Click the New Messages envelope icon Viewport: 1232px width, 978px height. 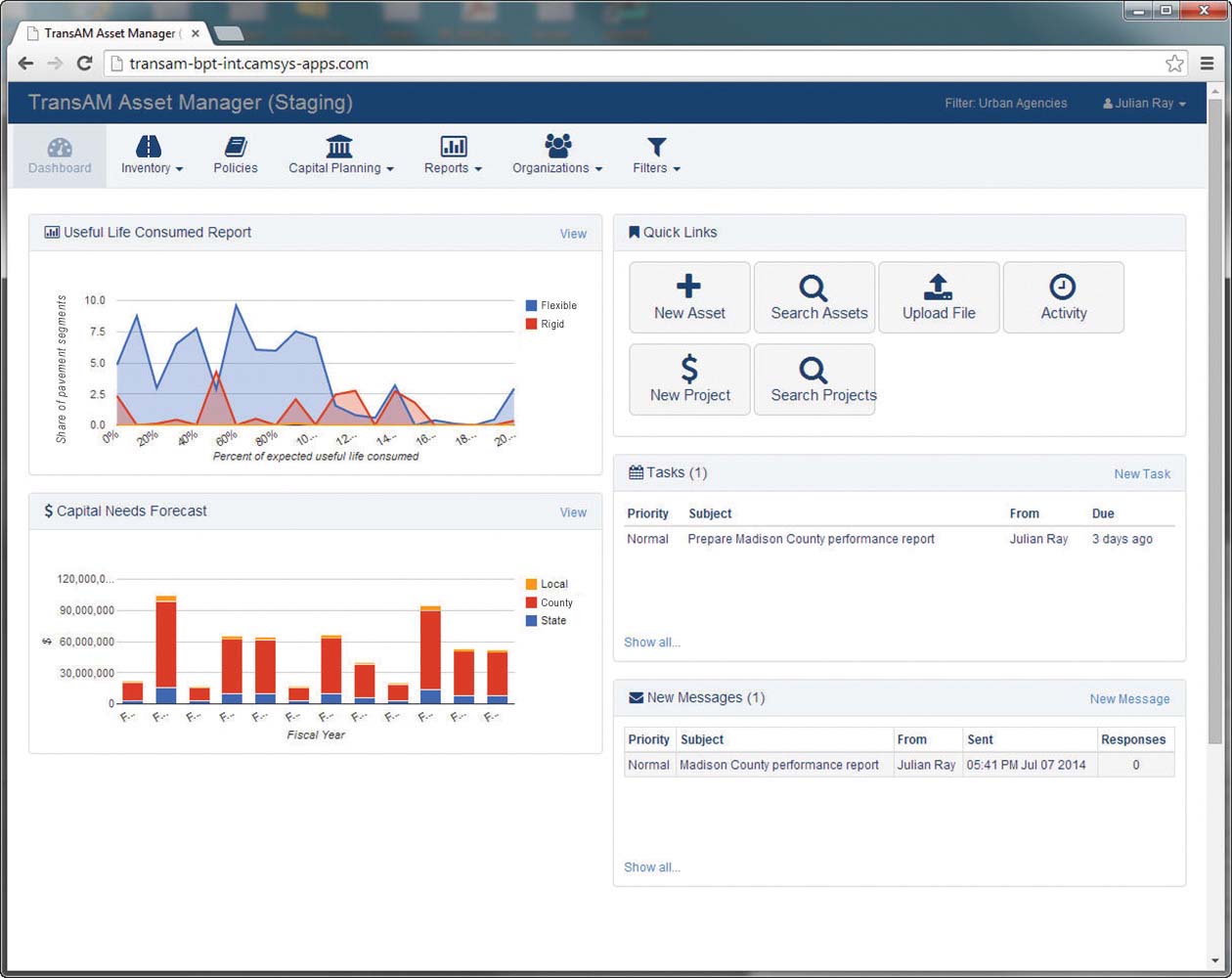636,698
